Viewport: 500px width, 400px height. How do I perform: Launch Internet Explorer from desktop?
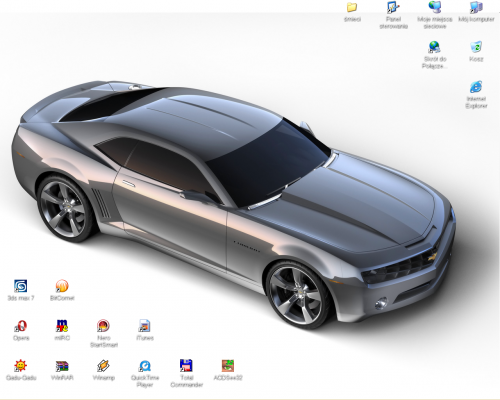[476, 87]
